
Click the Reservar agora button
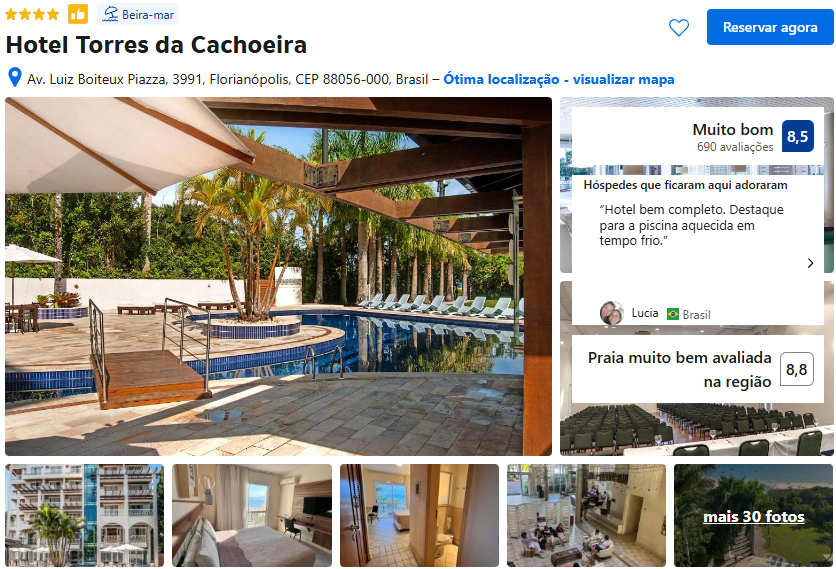[x=770, y=27]
